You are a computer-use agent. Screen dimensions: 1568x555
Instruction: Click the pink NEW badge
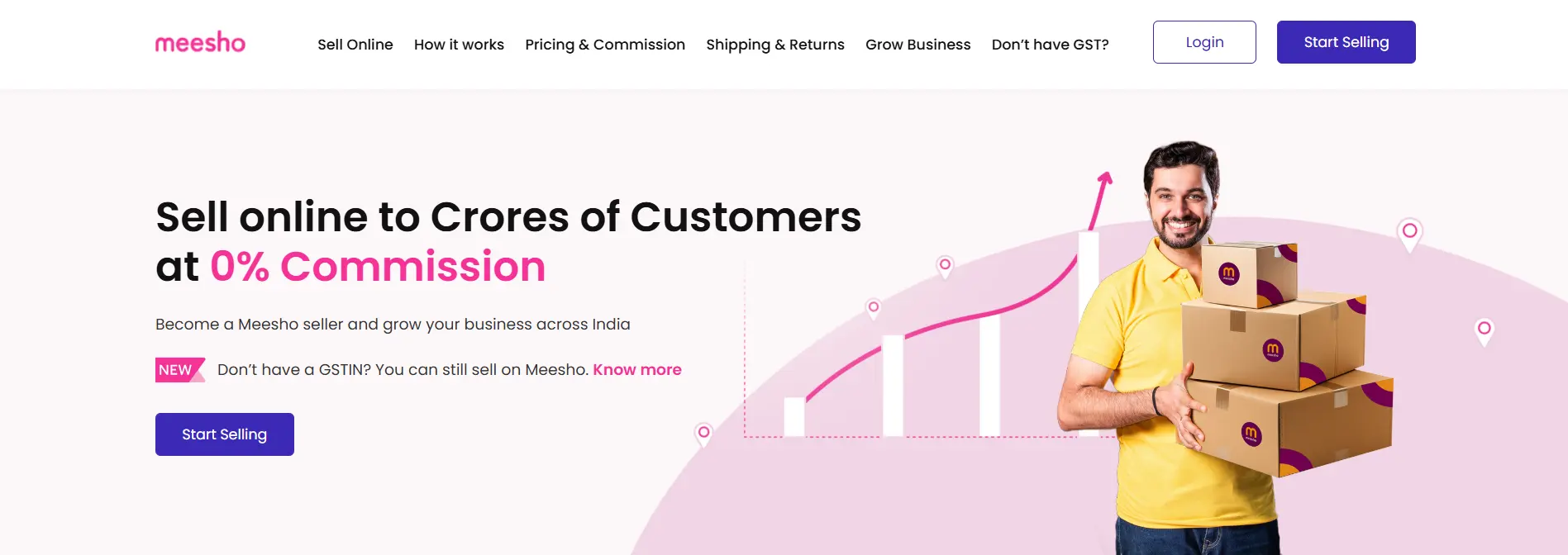point(177,370)
